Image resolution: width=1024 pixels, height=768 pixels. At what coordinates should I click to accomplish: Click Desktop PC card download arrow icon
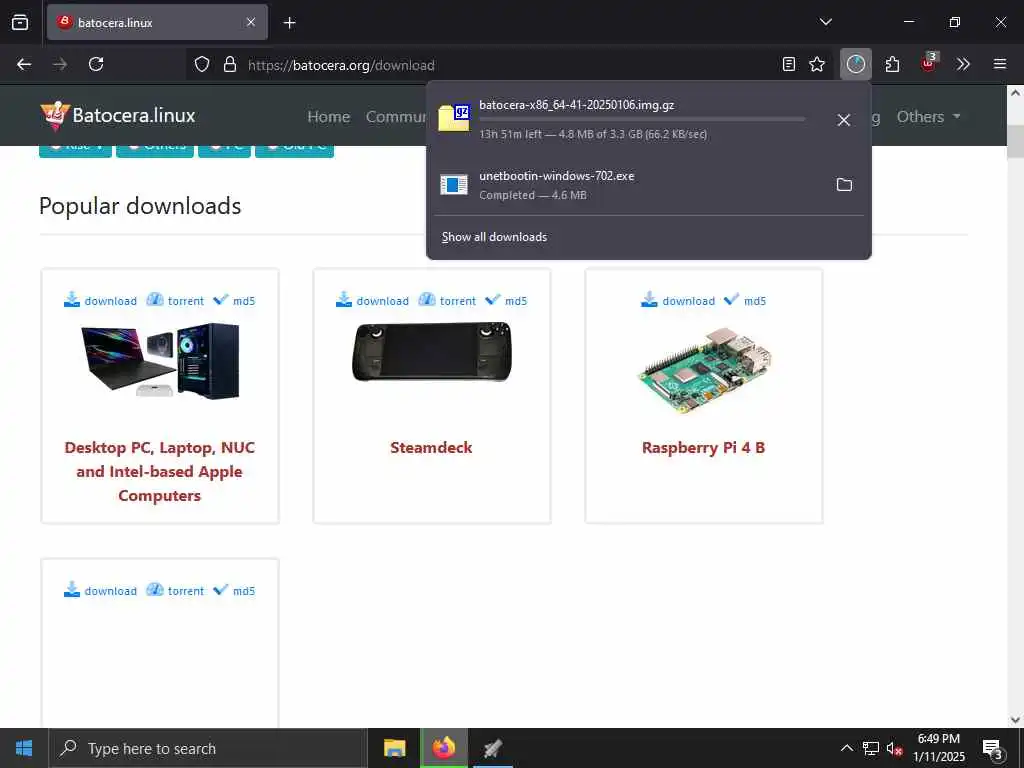[72, 300]
